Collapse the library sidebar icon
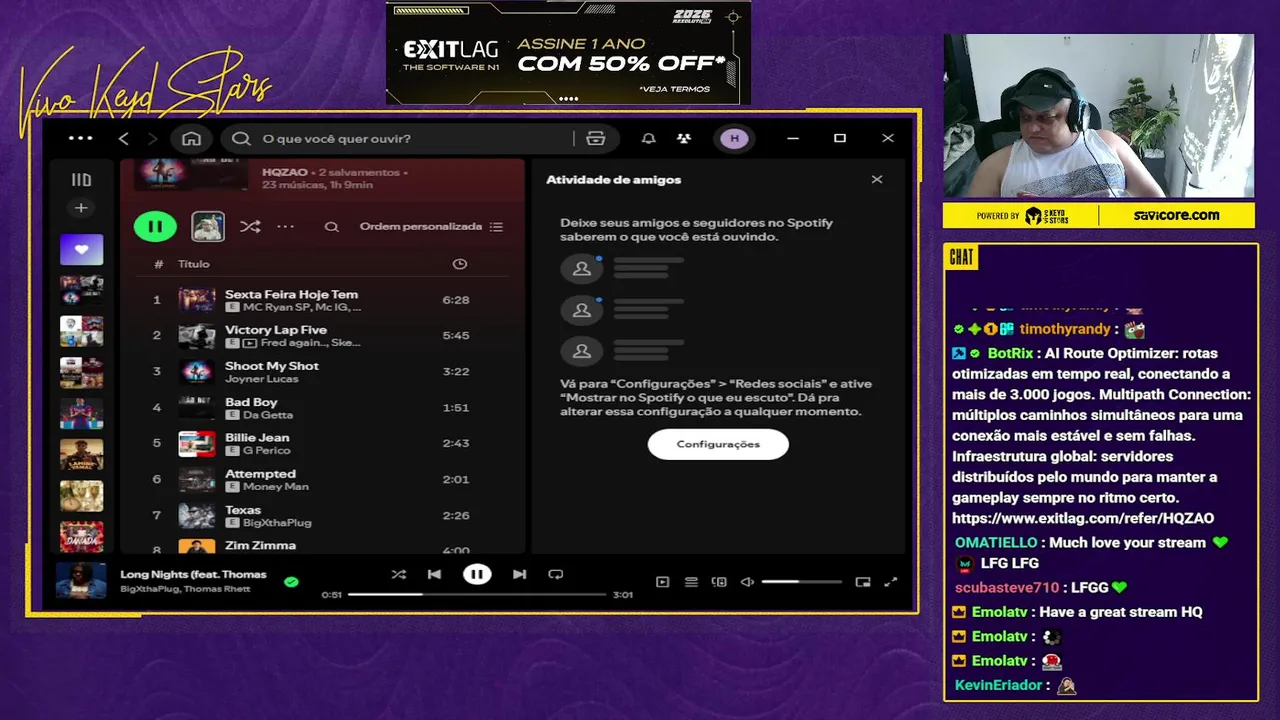1280x720 pixels. [x=81, y=180]
